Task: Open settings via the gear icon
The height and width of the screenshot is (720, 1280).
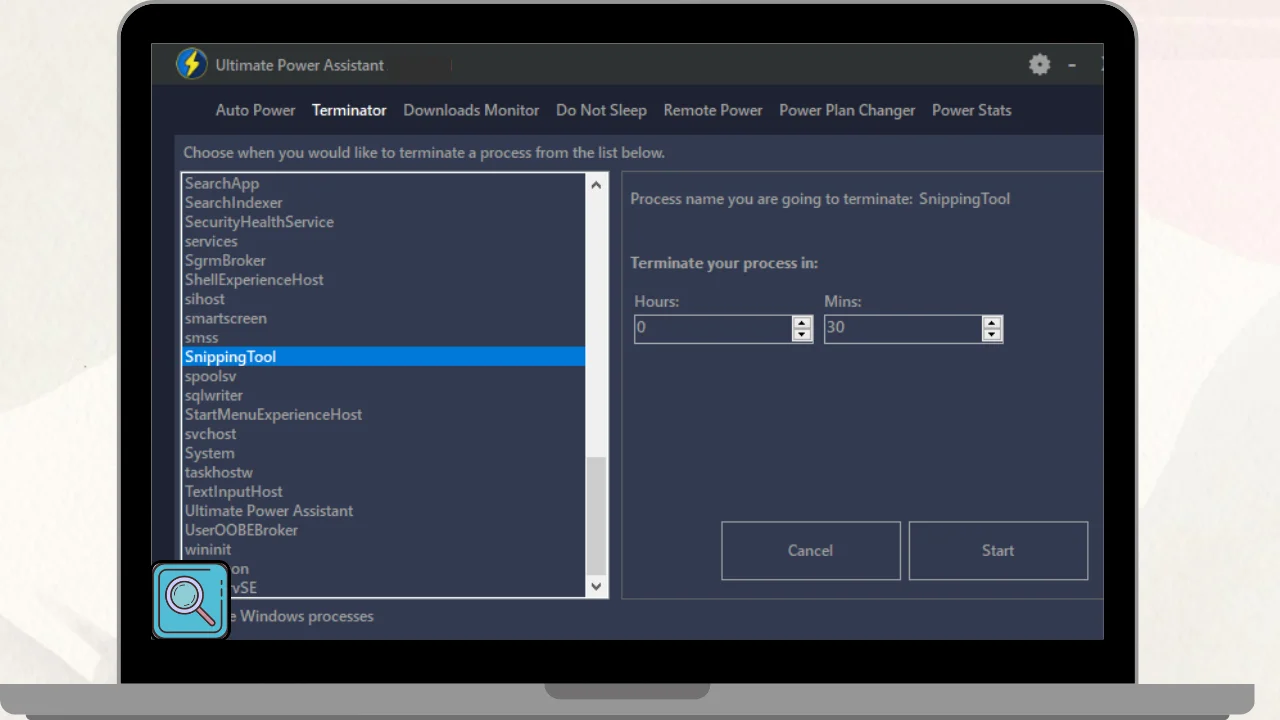Action: click(1040, 65)
